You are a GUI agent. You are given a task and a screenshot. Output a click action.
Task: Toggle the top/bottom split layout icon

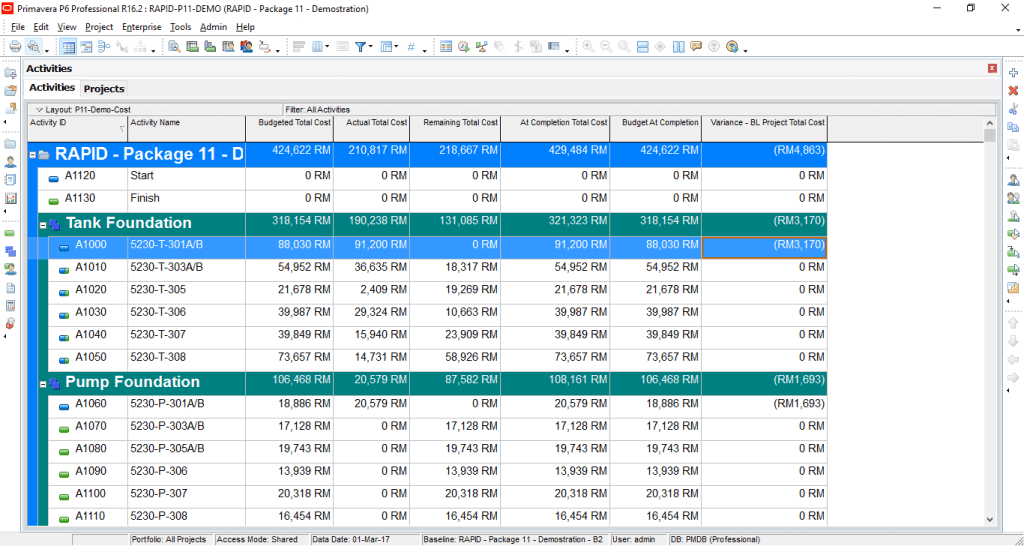click(x=642, y=46)
